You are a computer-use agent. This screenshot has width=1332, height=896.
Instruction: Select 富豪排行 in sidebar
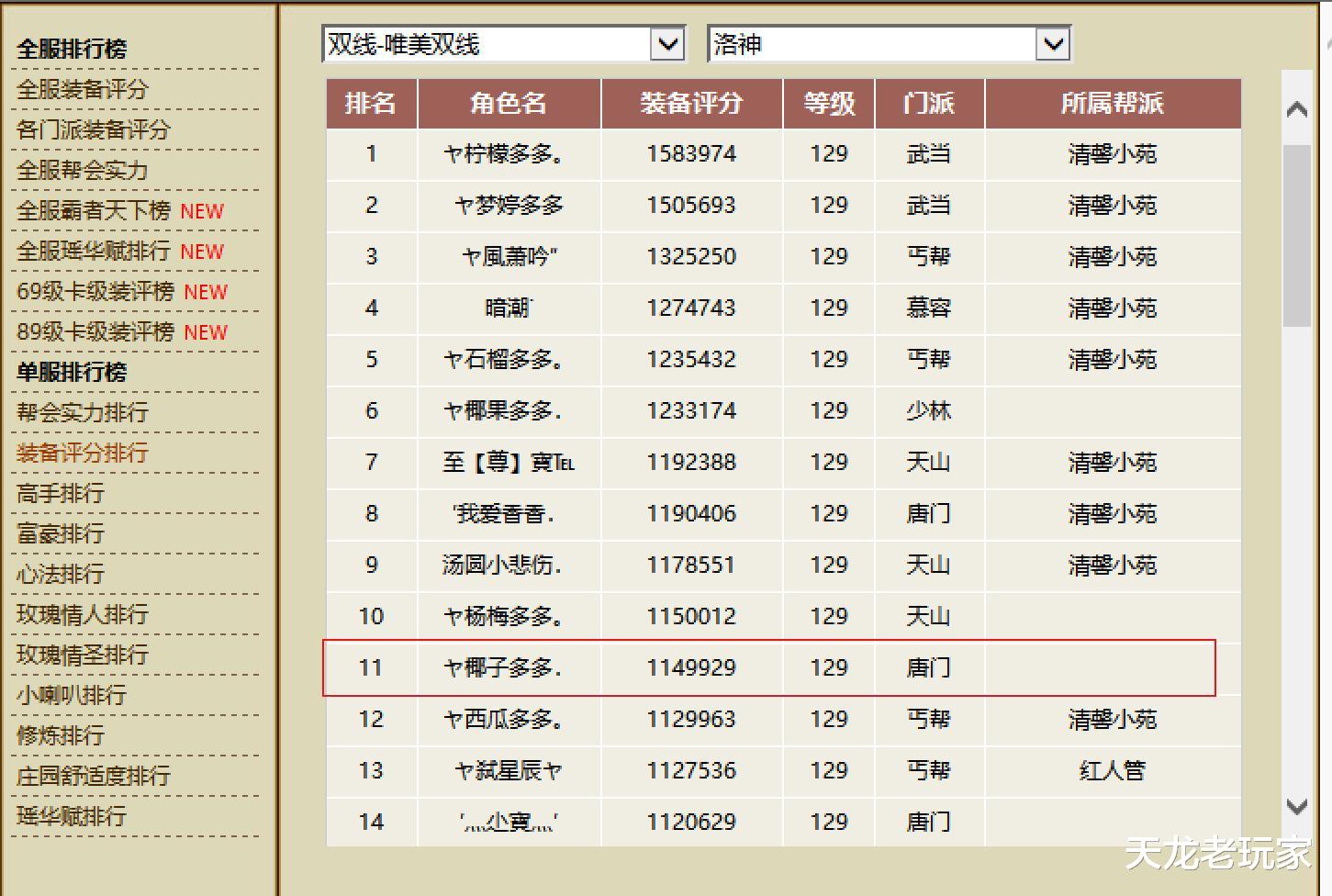pyautogui.click(x=61, y=533)
